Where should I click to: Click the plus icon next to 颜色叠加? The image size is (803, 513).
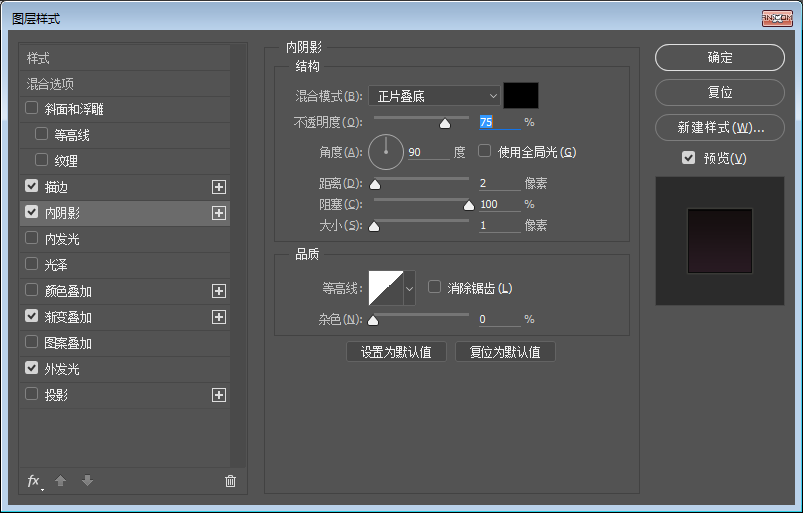point(219,291)
